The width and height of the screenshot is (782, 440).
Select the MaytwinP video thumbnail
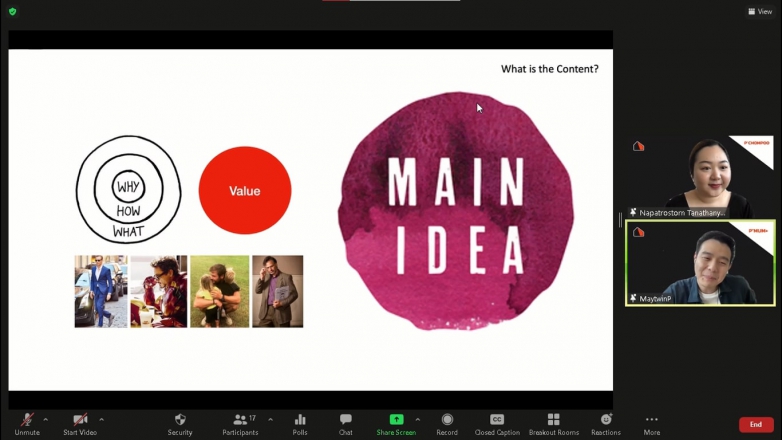(x=700, y=263)
